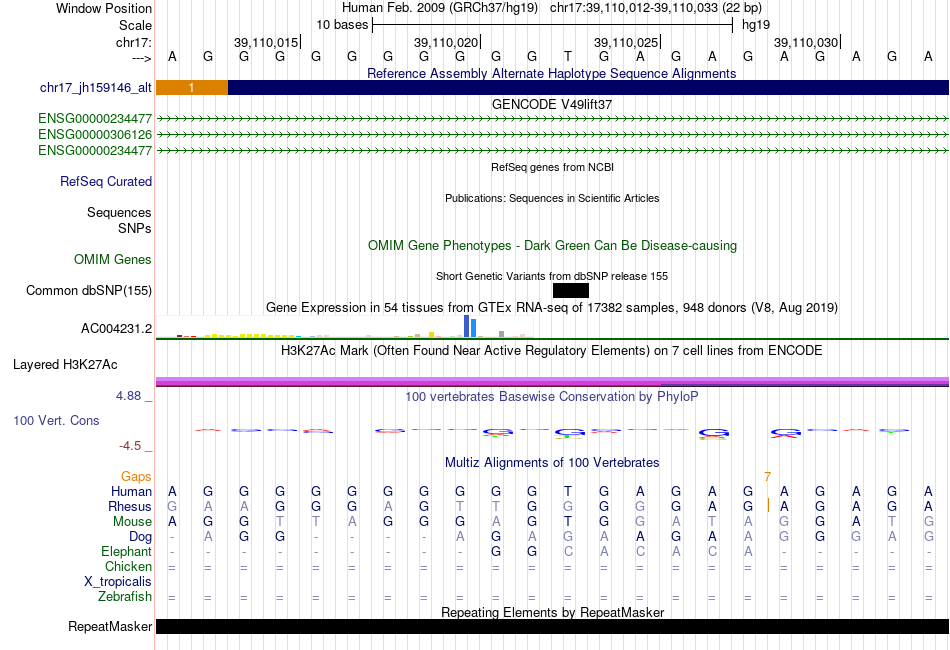Select the Zebrafish alignment row label
Image resolution: width=950 pixels, height=650 pixels.
click(125, 597)
